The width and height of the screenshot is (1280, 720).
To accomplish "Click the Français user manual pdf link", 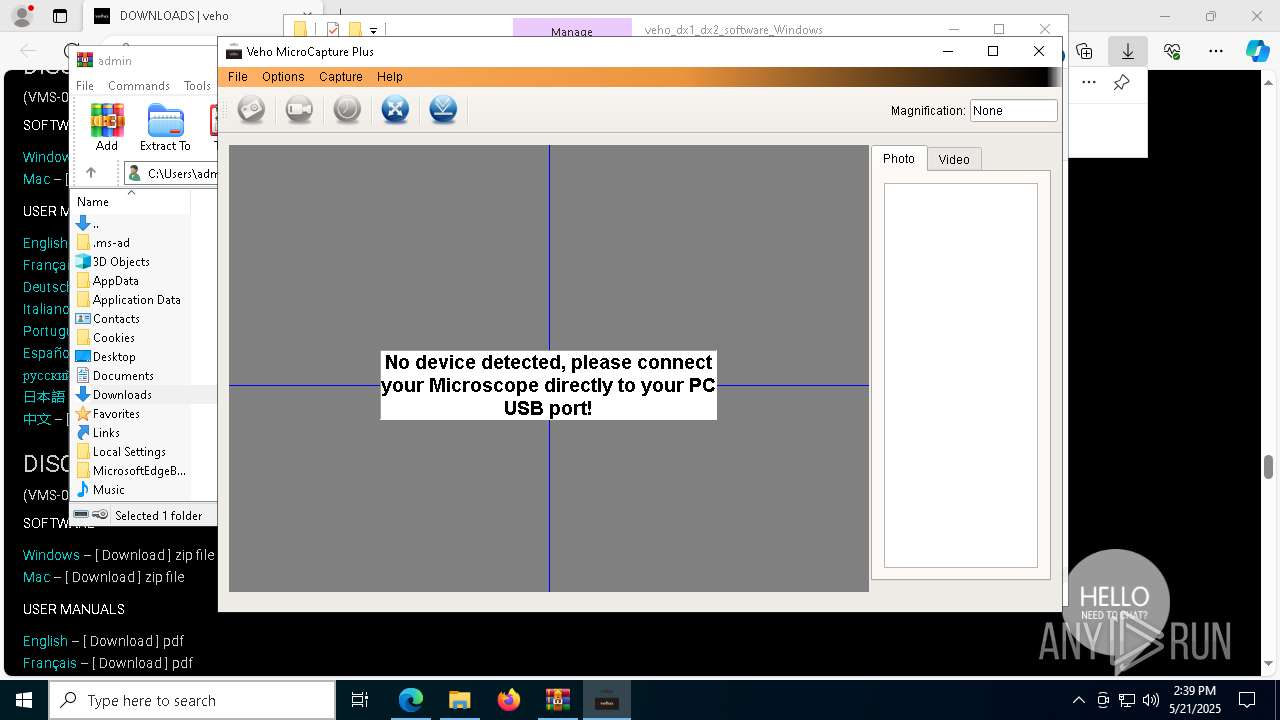I will [50, 663].
